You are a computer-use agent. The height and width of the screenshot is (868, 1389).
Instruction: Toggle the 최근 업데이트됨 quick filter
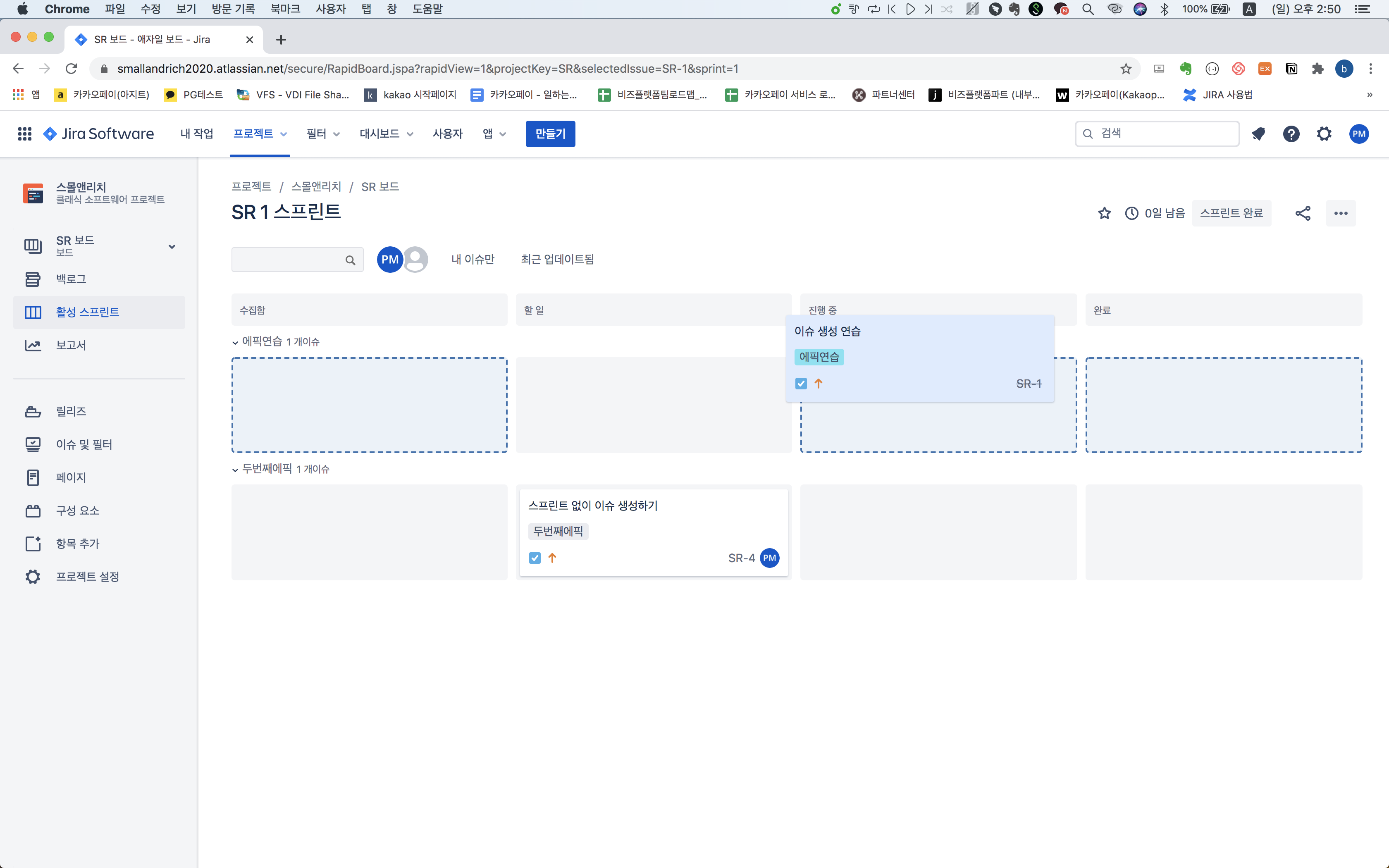(557, 260)
